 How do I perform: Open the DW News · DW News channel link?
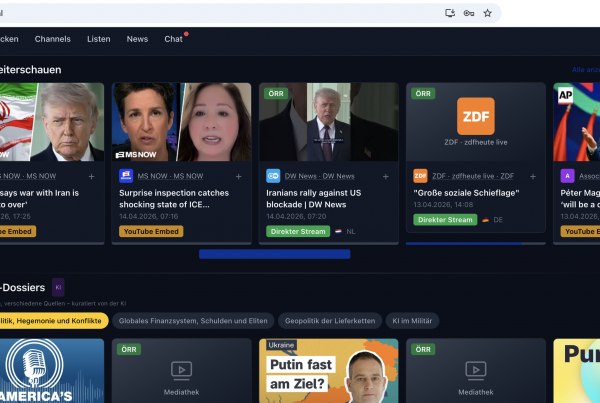click(320, 176)
